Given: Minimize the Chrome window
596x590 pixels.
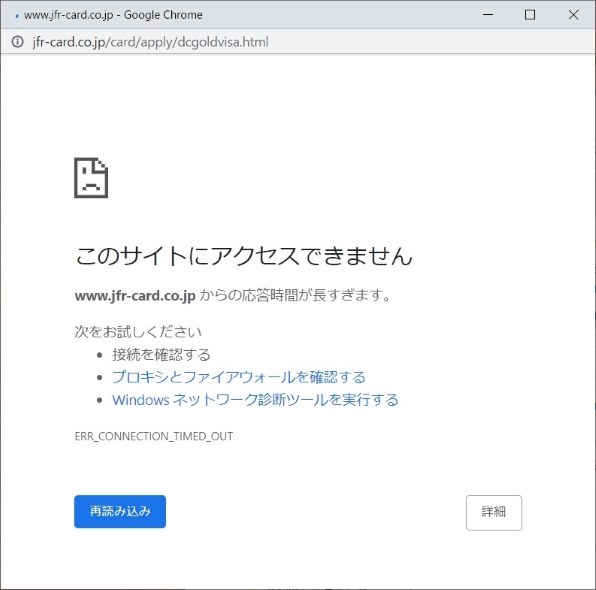Looking at the screenshot, I should point(488,15).
